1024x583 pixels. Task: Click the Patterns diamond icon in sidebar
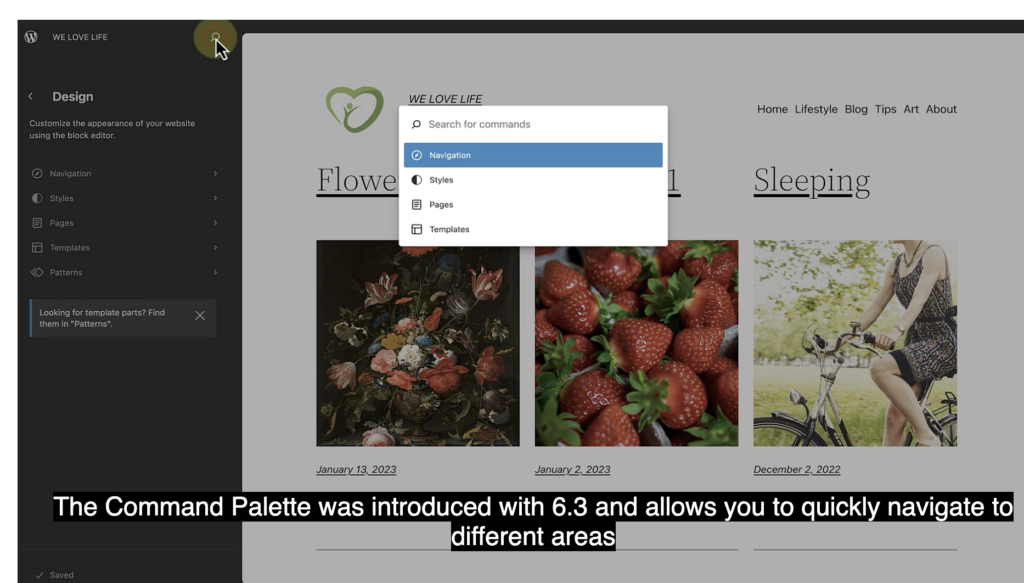pyautogui.click(x=37, y=272)
